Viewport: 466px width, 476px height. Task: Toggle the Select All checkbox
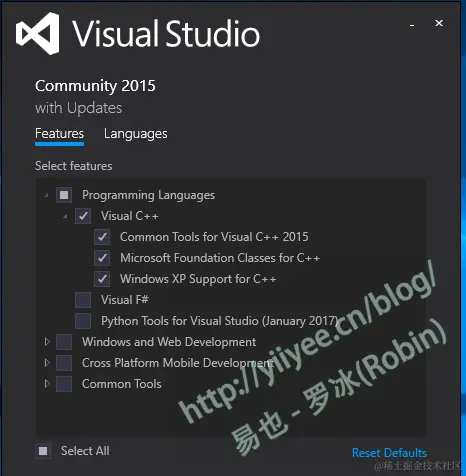coord(43,451)
